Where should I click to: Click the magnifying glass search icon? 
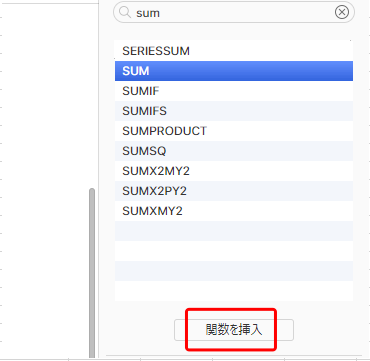(125, 13)
